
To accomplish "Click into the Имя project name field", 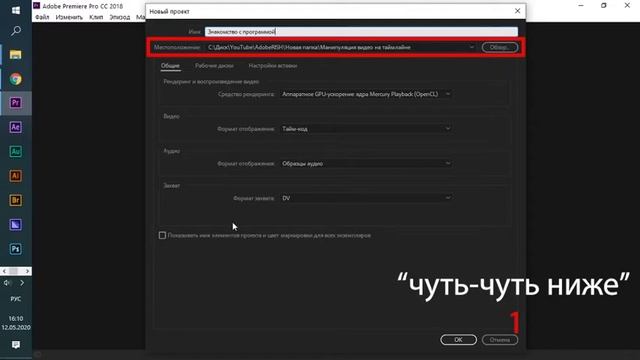I will (361, 31).
